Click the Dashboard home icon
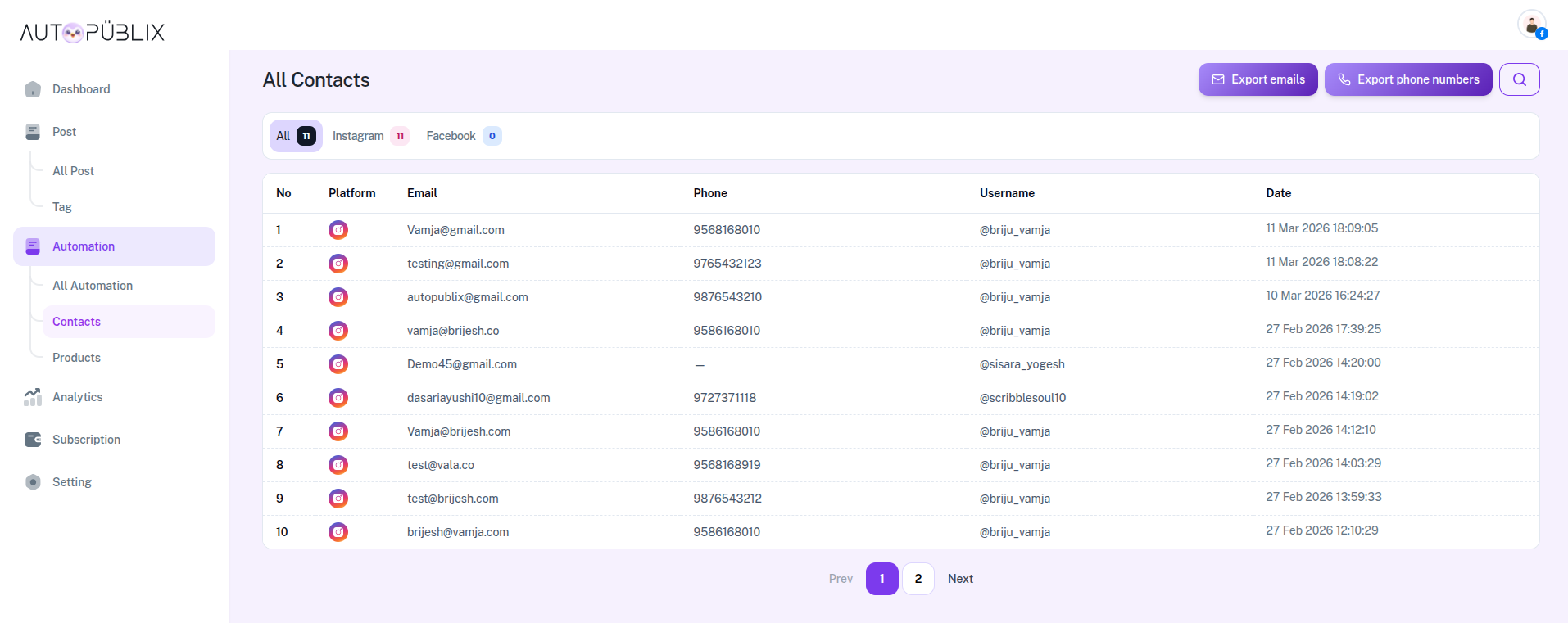This screenshot has height=623, width=1568. 33,89
